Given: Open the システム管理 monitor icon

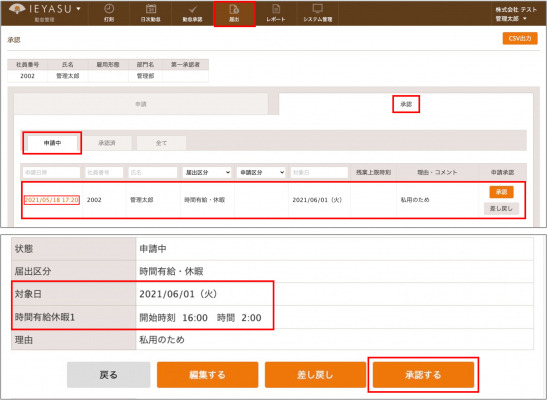Looking at the screenshot, I should [x=317, y=9].
